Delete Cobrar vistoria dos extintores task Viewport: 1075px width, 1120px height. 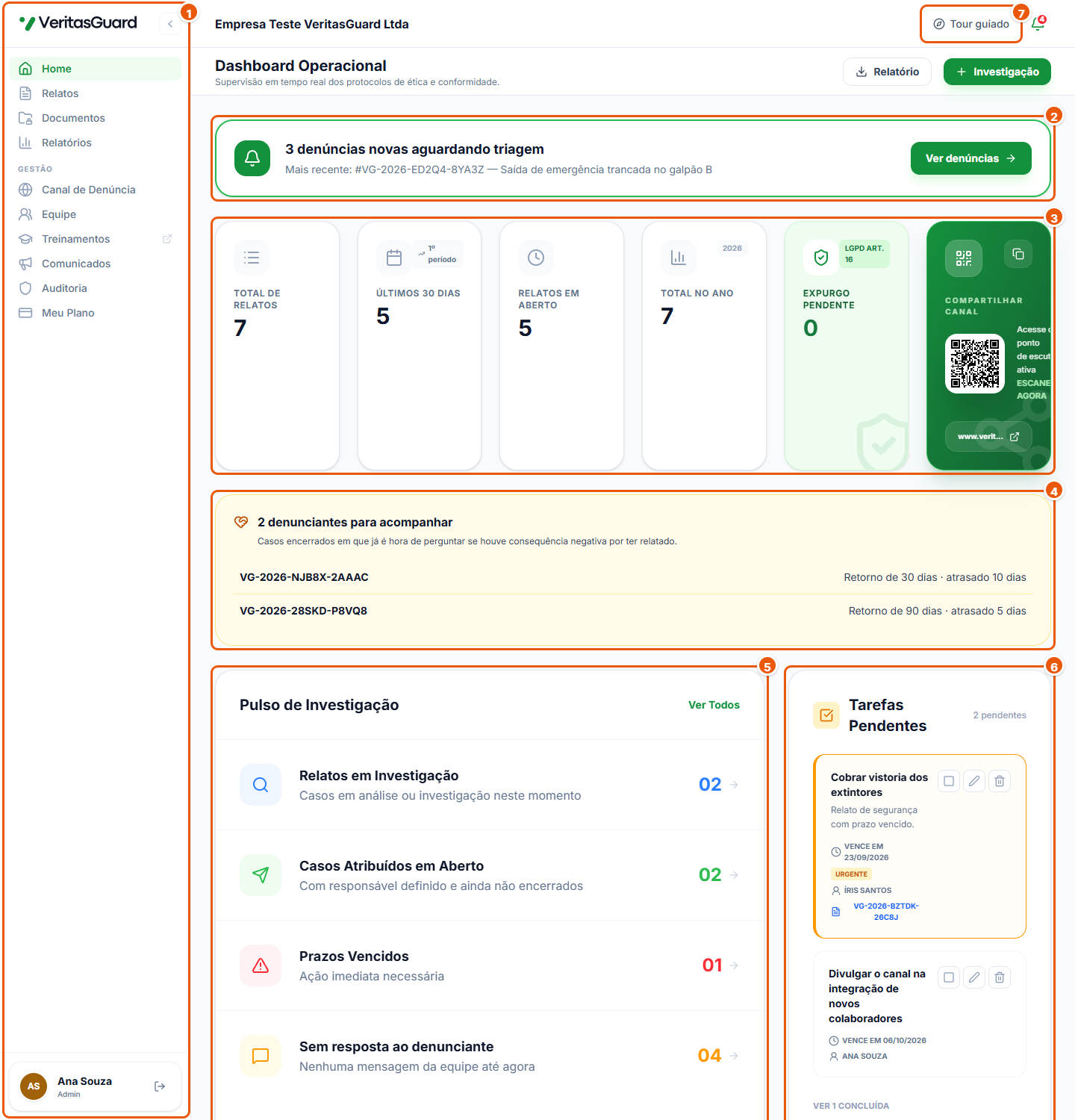pos(1000,781)
